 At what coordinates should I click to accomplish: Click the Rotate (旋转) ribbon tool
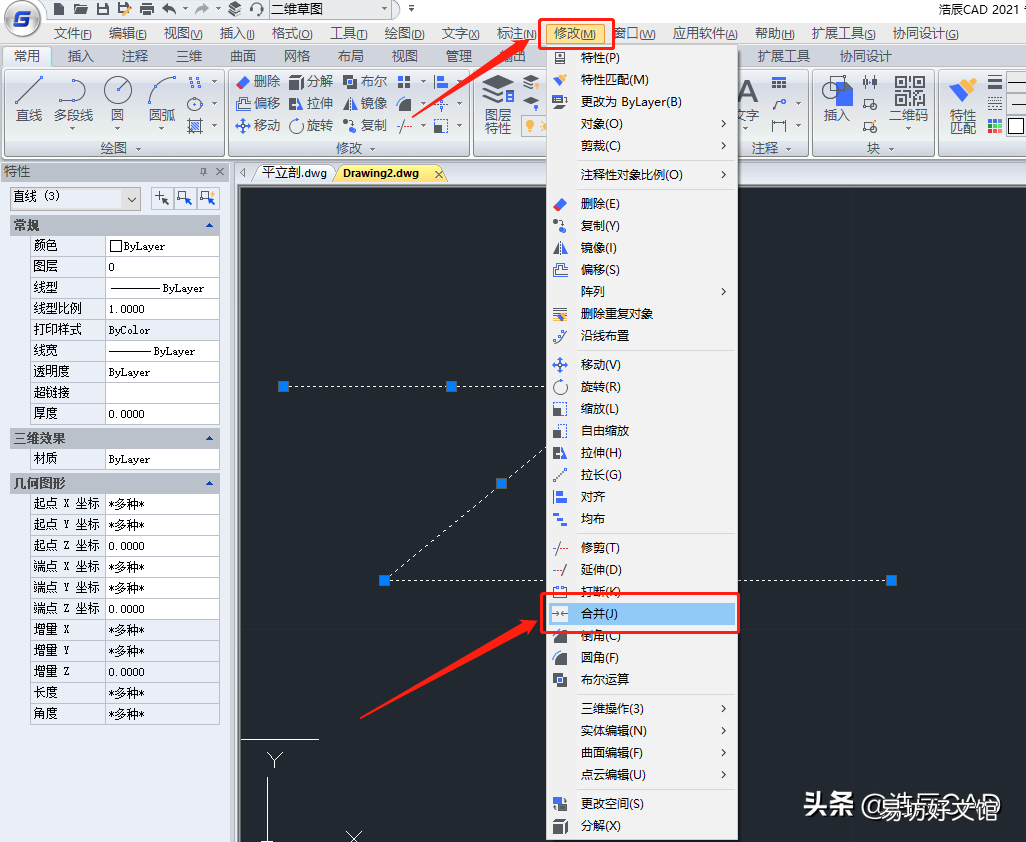[x=311, y=126]
